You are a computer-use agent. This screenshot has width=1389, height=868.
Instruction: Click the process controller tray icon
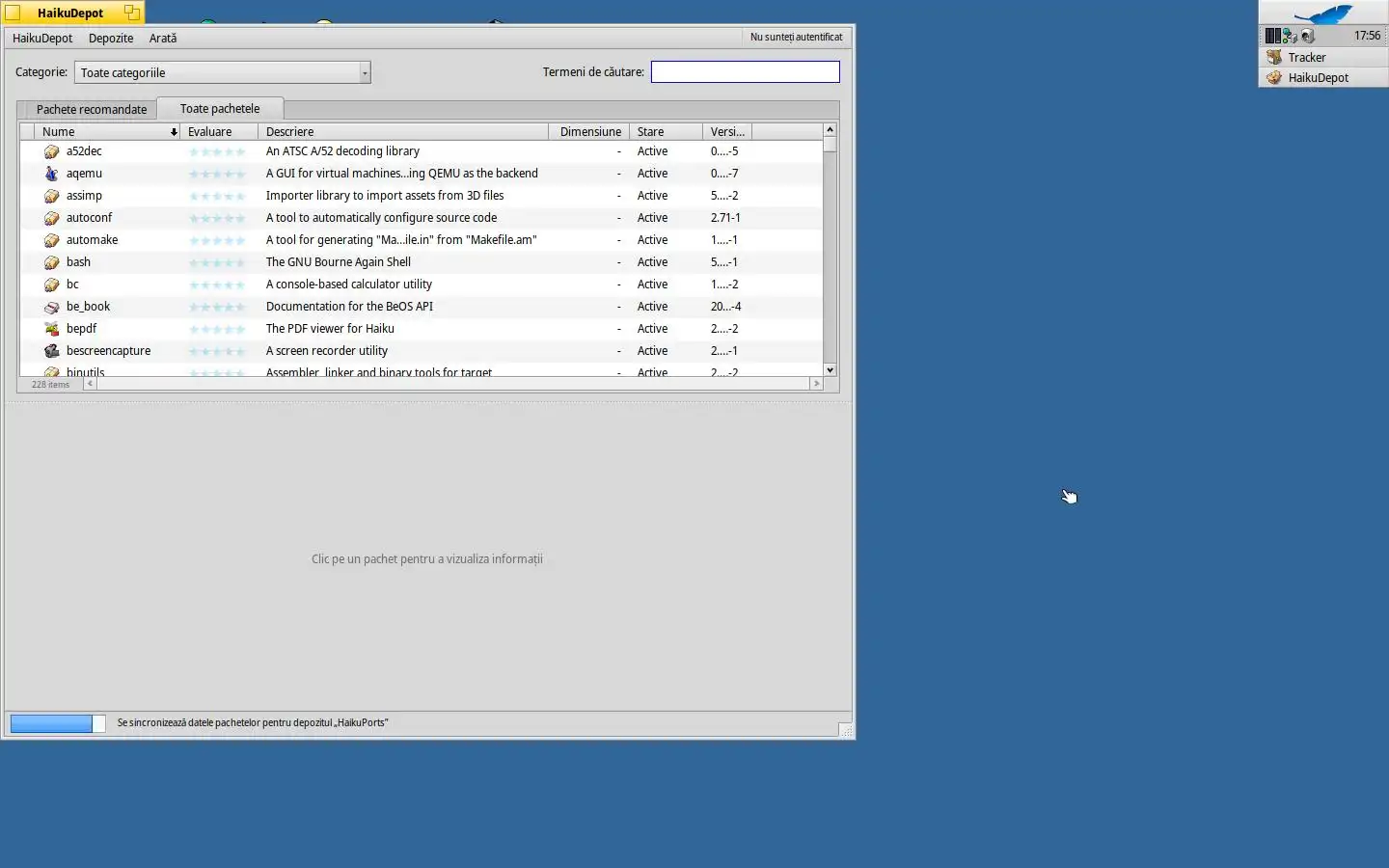1273,36
